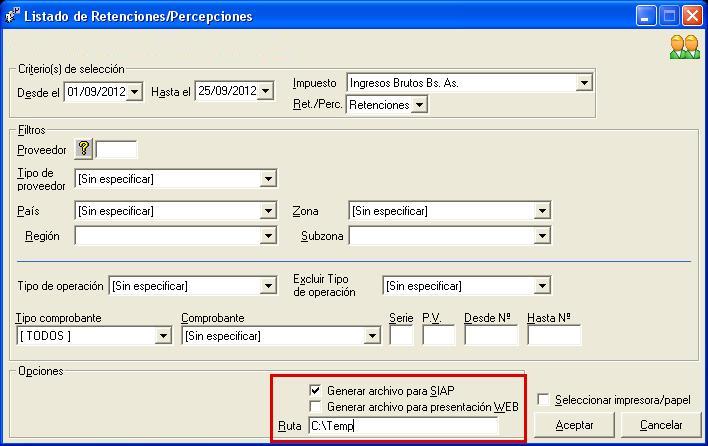Open the Impuesto dropdown list
The image size is (708, 446).
584,83
